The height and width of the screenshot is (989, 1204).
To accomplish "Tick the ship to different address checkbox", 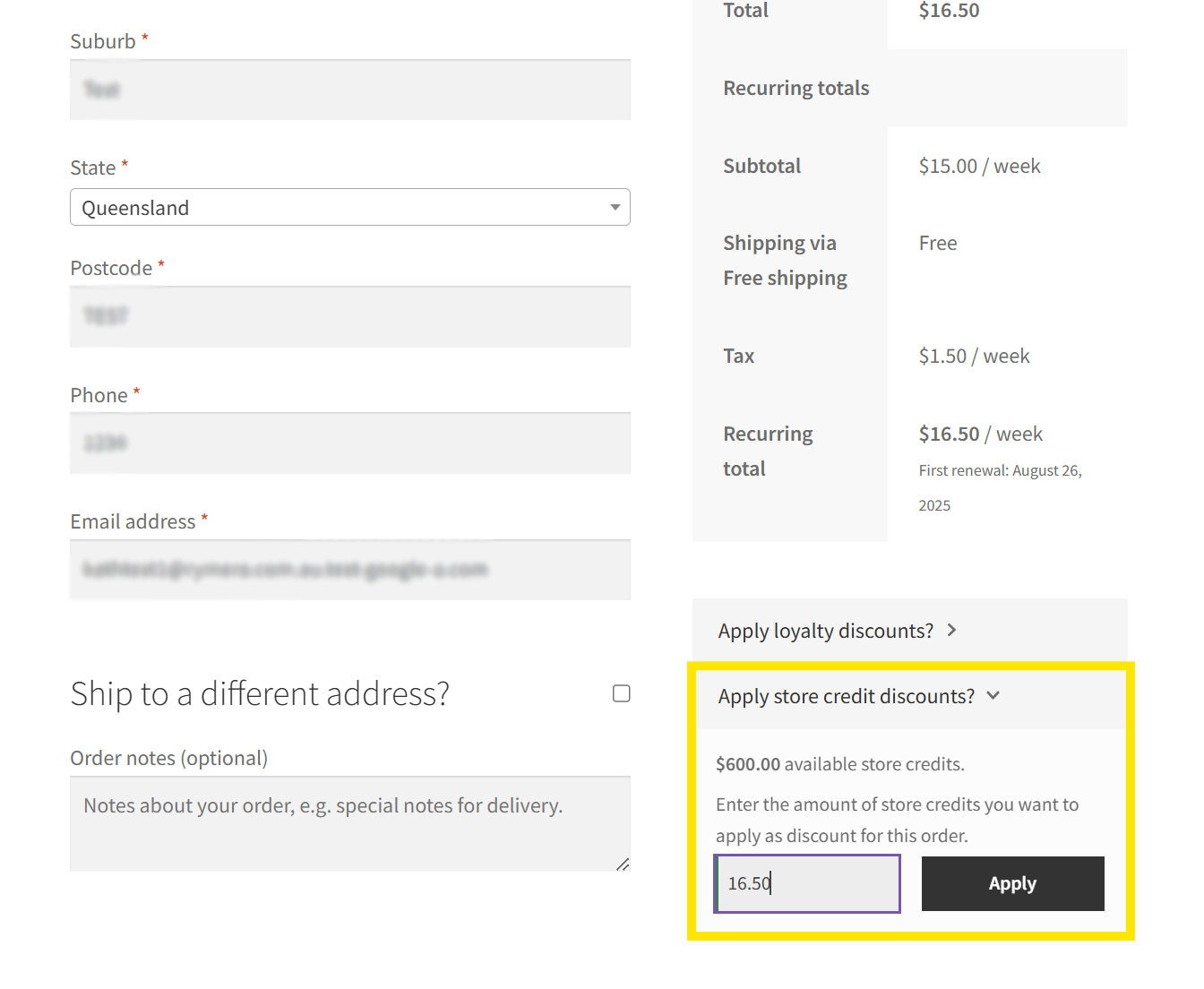I will (x=621, y=693).
